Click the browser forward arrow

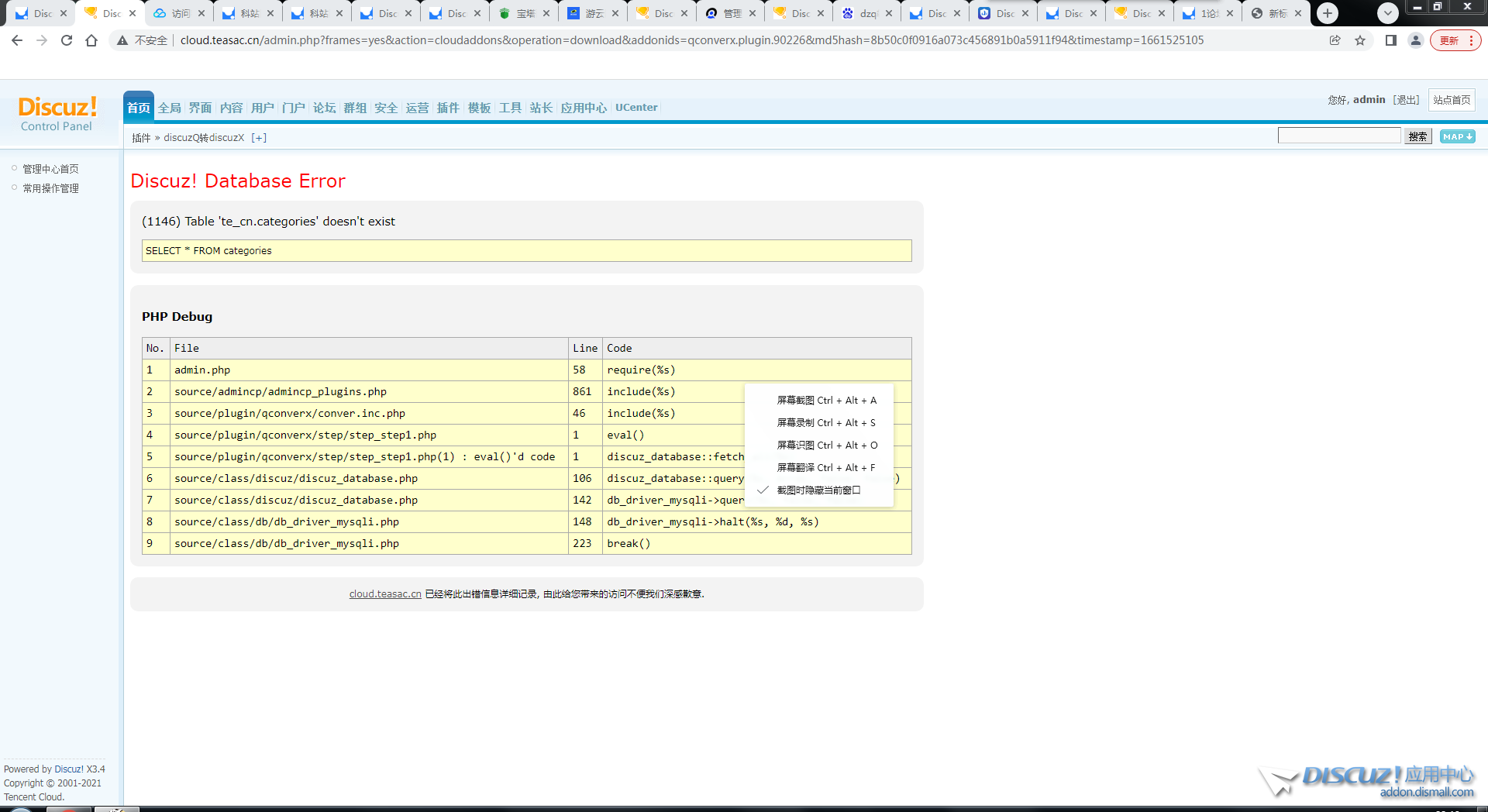click(42, 40)
